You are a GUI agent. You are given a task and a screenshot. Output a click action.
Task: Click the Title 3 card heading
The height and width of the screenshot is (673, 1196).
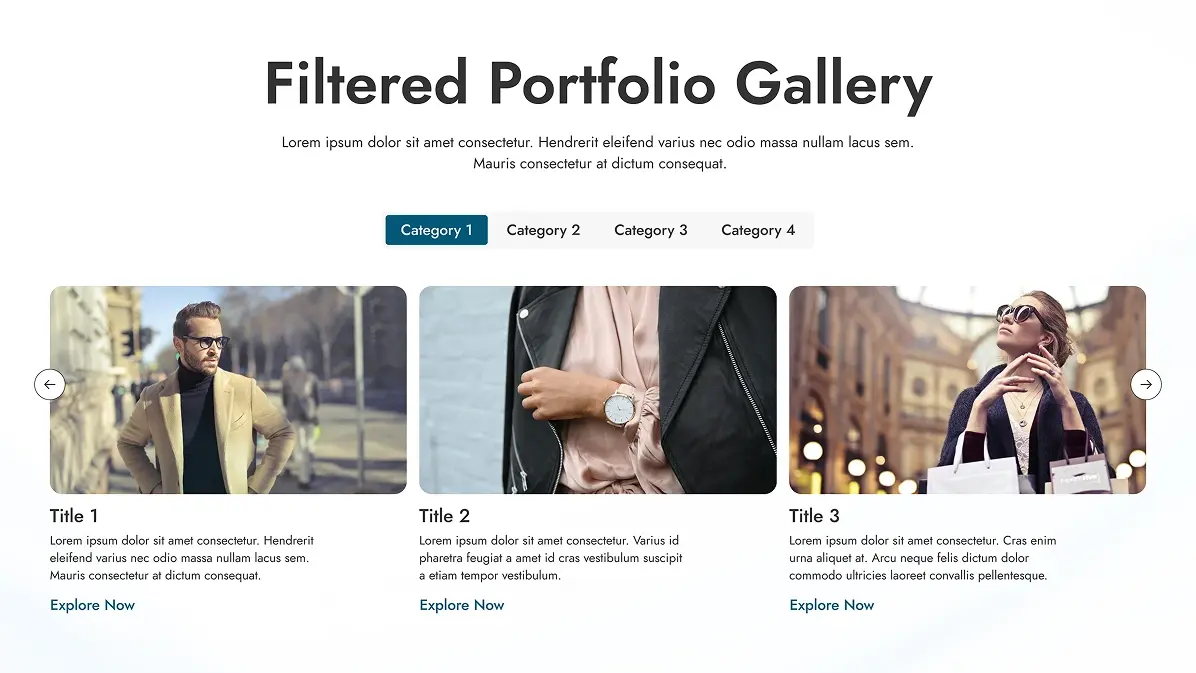pyautogui.click(x=814, y=515)
